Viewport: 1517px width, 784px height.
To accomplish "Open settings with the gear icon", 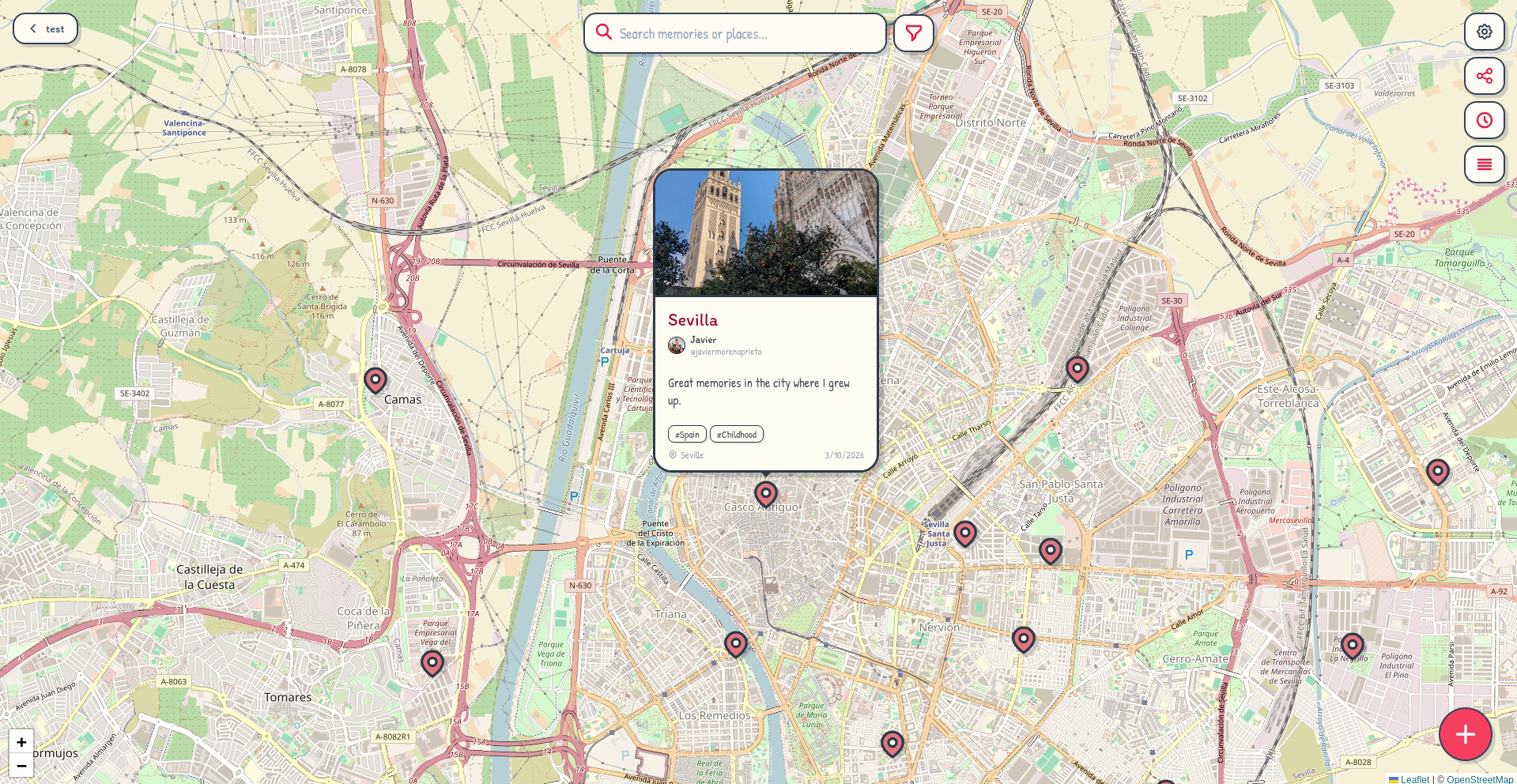I will (x=1484, y=32).
